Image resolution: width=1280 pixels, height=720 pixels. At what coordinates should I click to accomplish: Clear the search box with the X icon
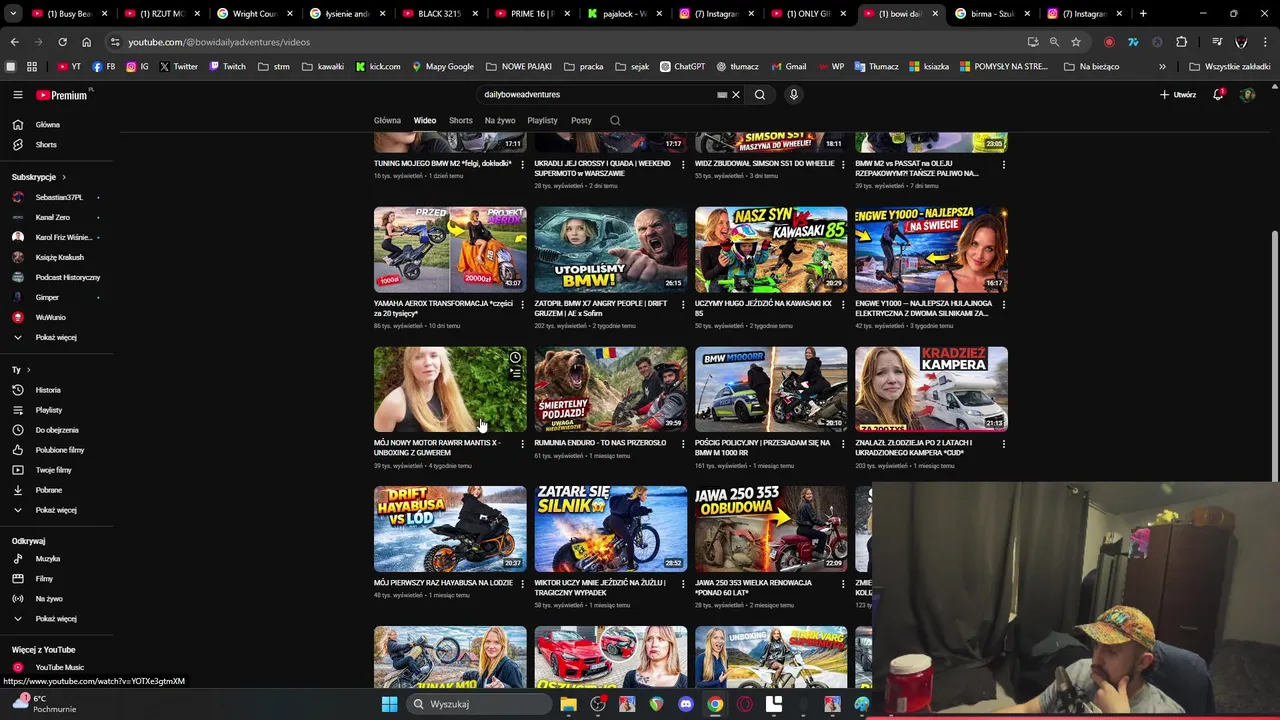pos(735,95)
